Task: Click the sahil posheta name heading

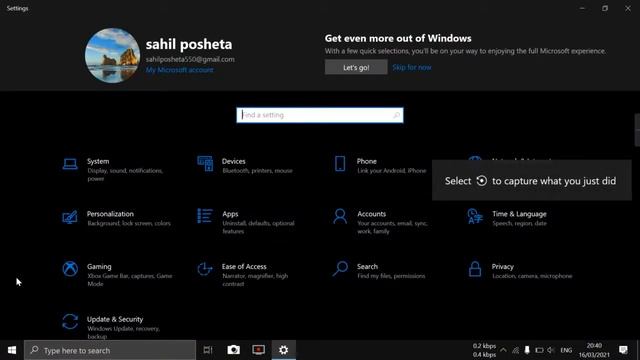Action: point(189,44)
